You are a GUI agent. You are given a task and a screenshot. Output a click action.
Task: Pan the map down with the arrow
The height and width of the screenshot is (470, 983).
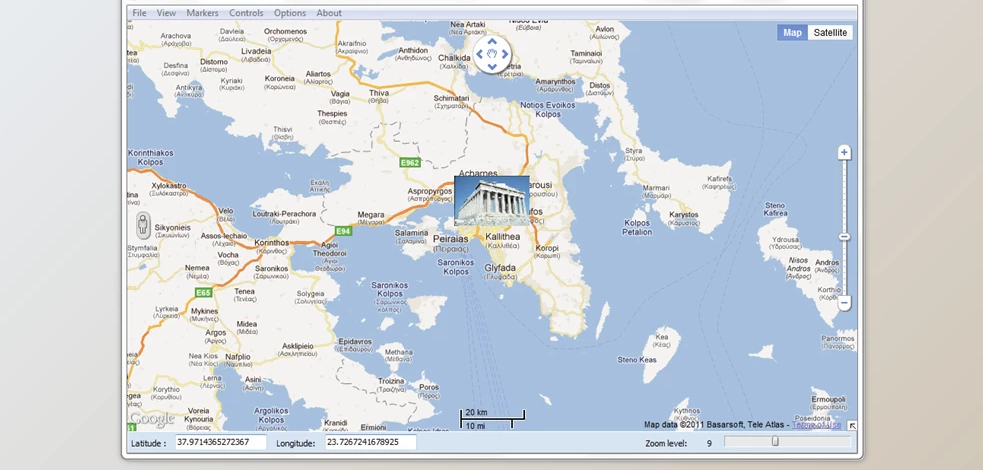[492, 67]
